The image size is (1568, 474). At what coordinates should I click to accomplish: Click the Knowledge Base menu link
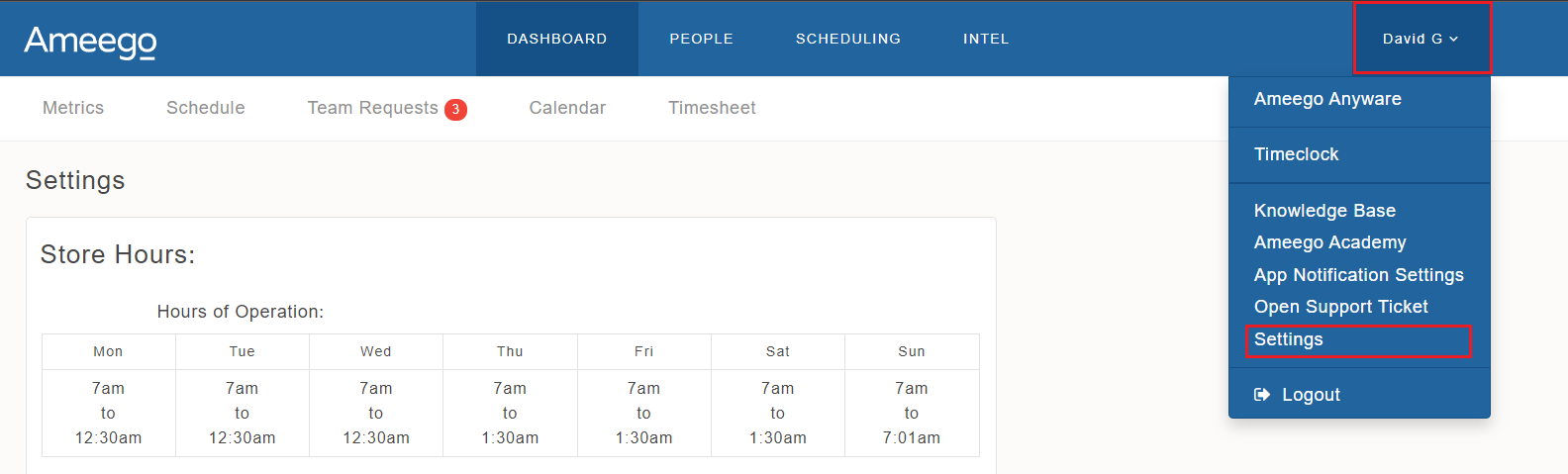(1324, 211)
